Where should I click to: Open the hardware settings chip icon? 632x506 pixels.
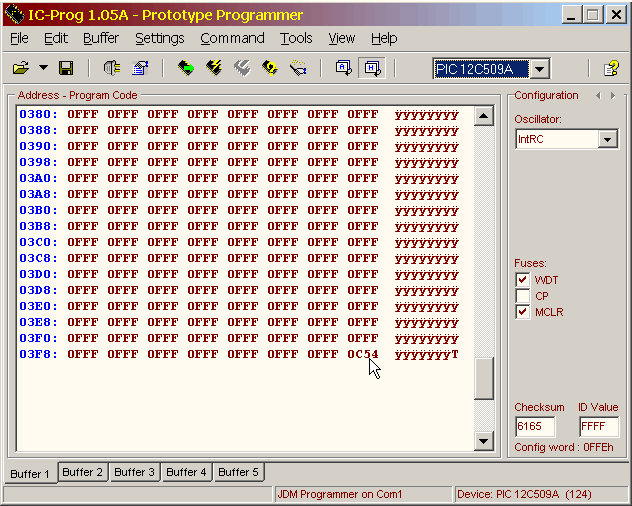pos(111,68)
